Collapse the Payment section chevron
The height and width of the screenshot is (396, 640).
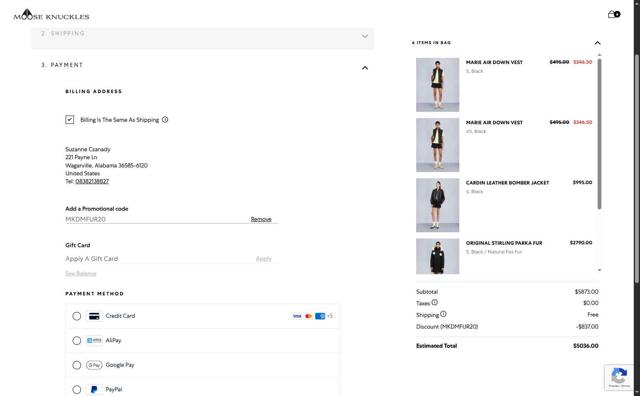(365, 68)
